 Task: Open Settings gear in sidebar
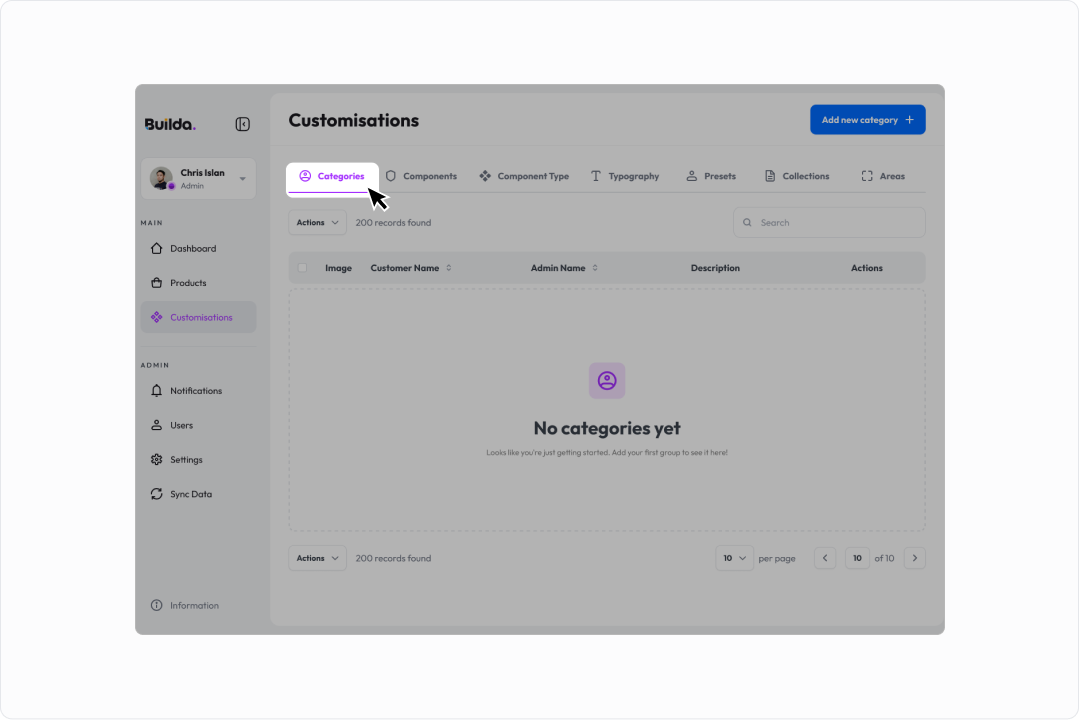(x=156, y=460)
